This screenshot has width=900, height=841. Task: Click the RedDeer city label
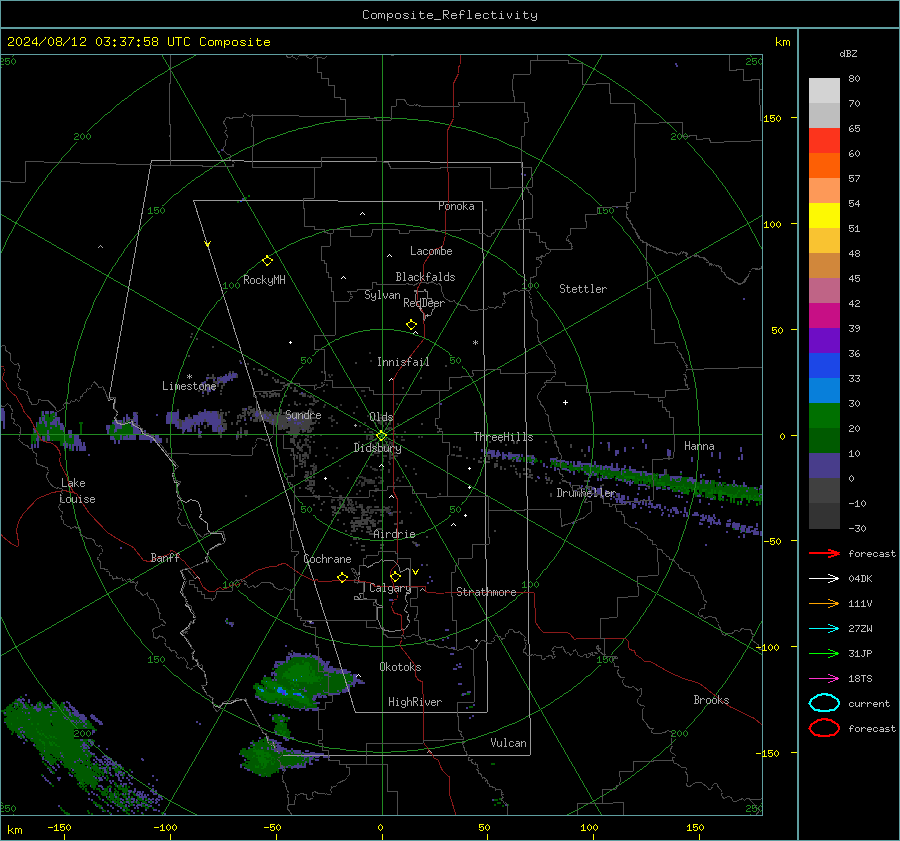(424, 303)
